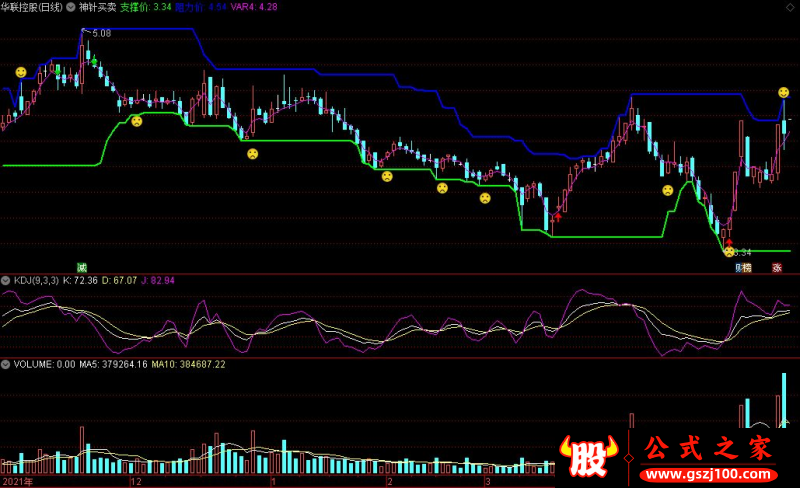This screenshot has width=800, height=488.
Task: Click the green arrow just after the 5.08 peak
Action: [x=94, y=62]
